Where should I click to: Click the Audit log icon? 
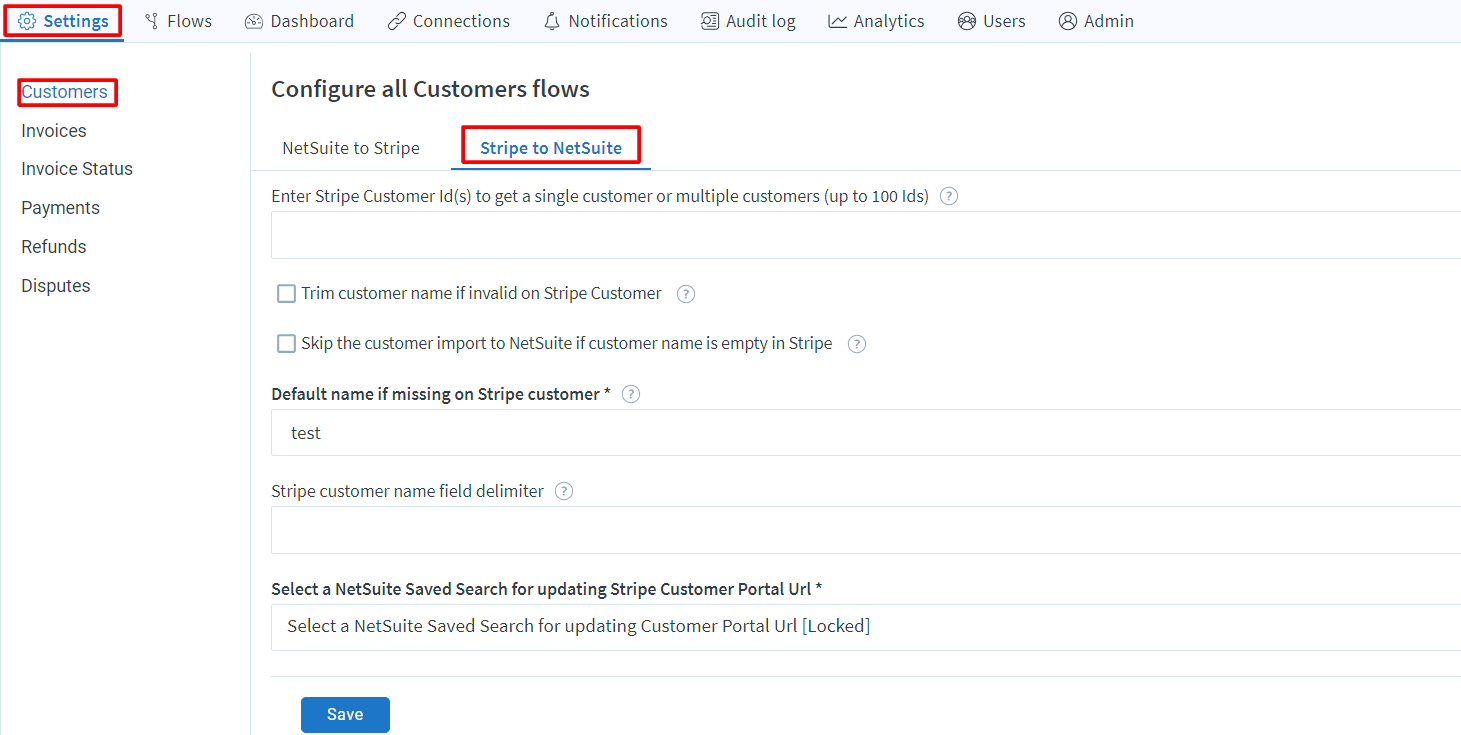[x=710, y=21]
